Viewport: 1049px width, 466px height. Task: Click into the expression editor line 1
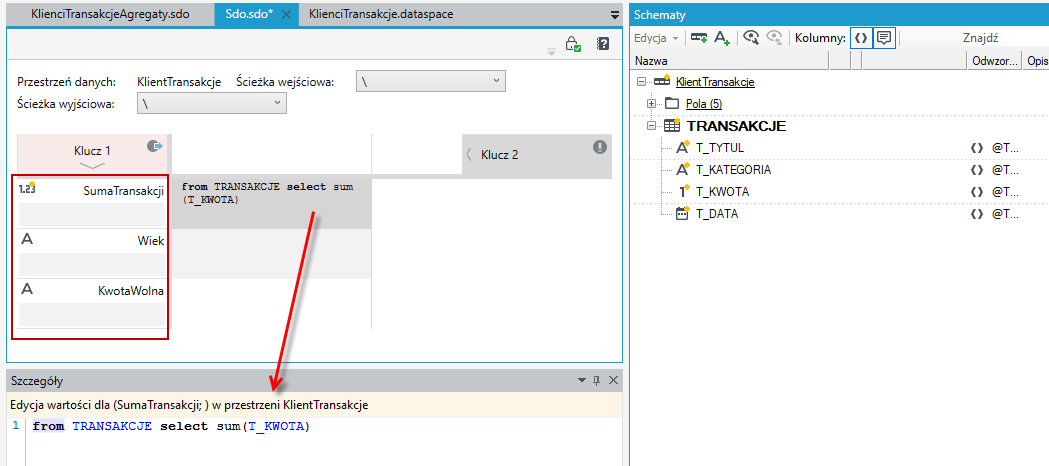point(171,427)
